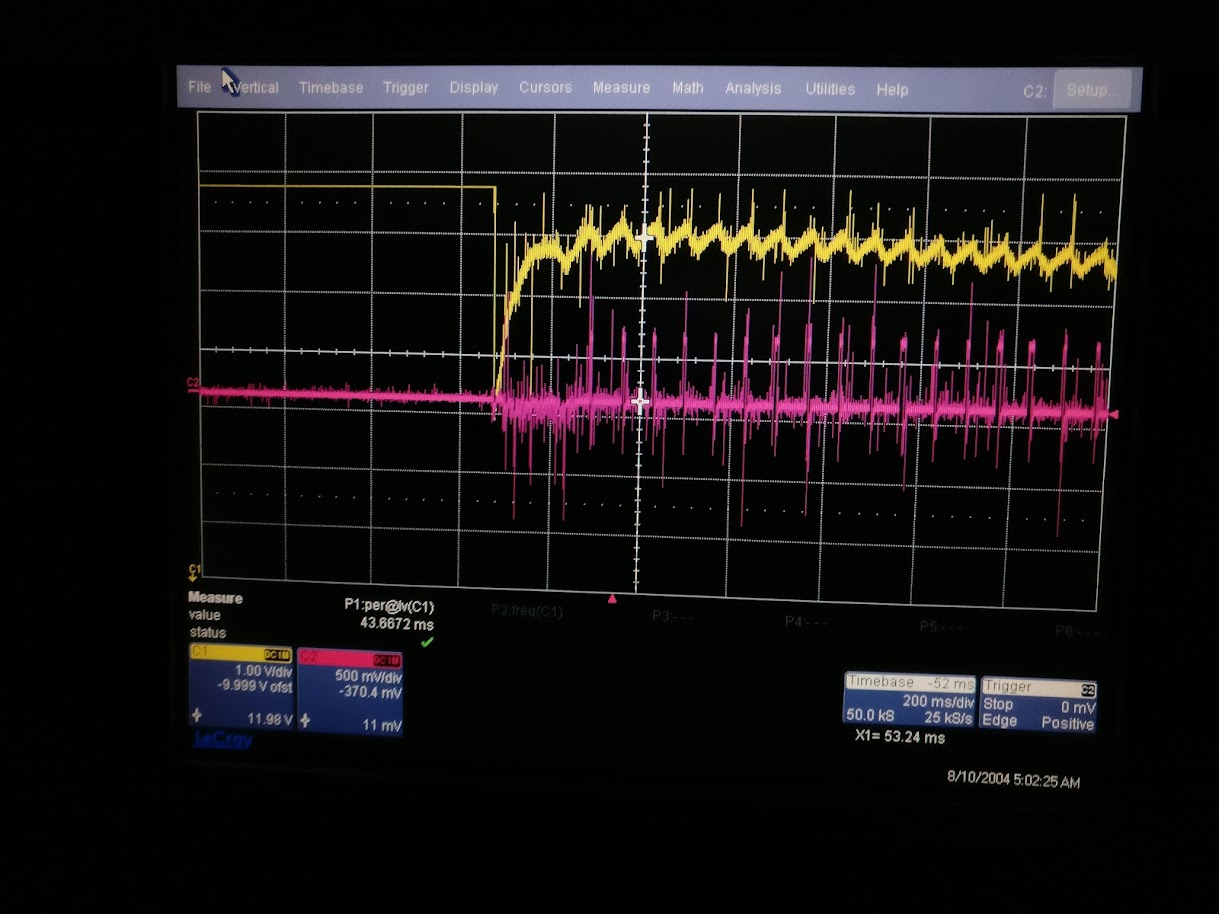The image size is (1219, 914).
Task: Click the Measure label in the readout area
Action: tap(215, 598)
